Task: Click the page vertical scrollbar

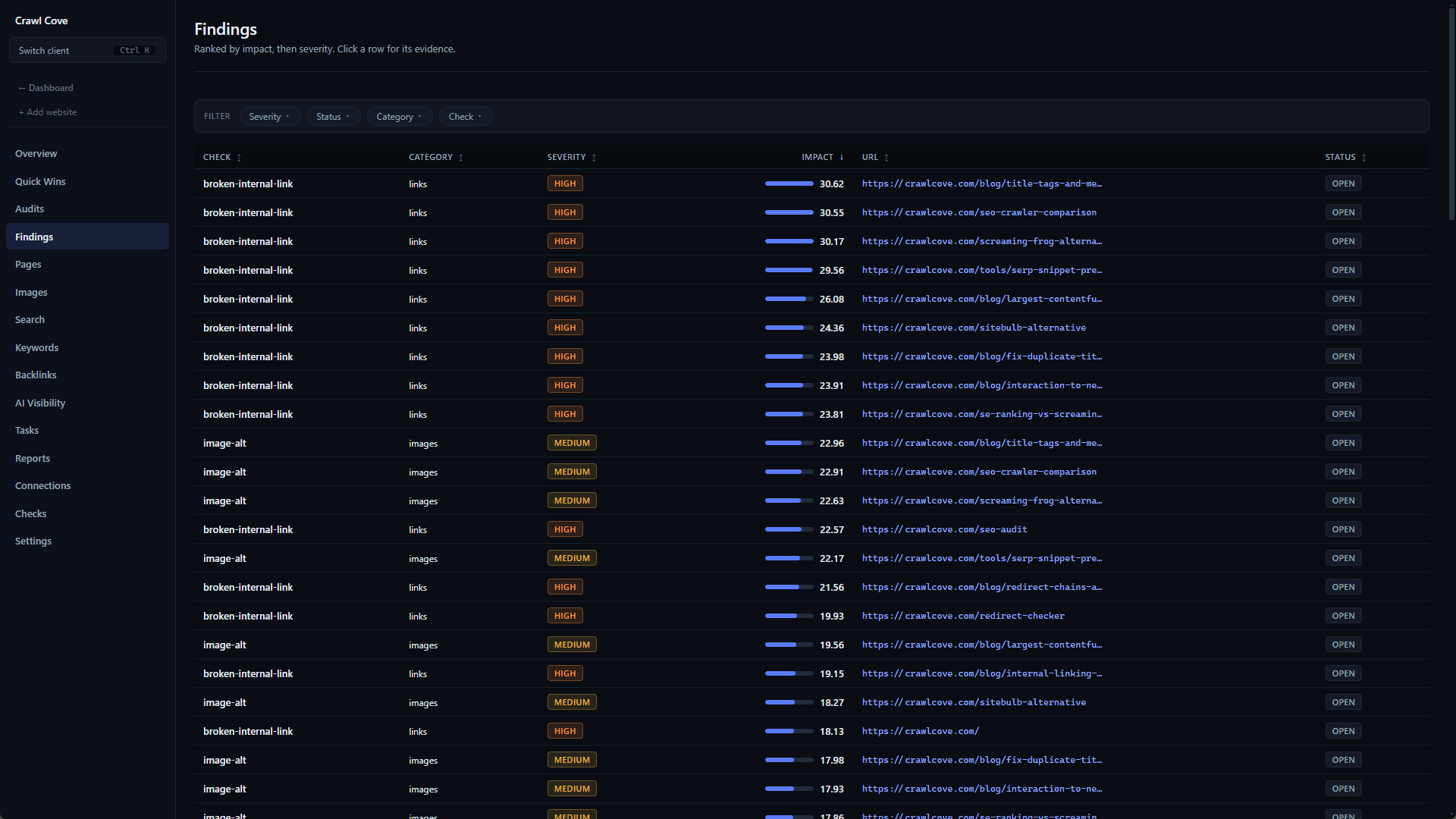Action: (1451, 114)
